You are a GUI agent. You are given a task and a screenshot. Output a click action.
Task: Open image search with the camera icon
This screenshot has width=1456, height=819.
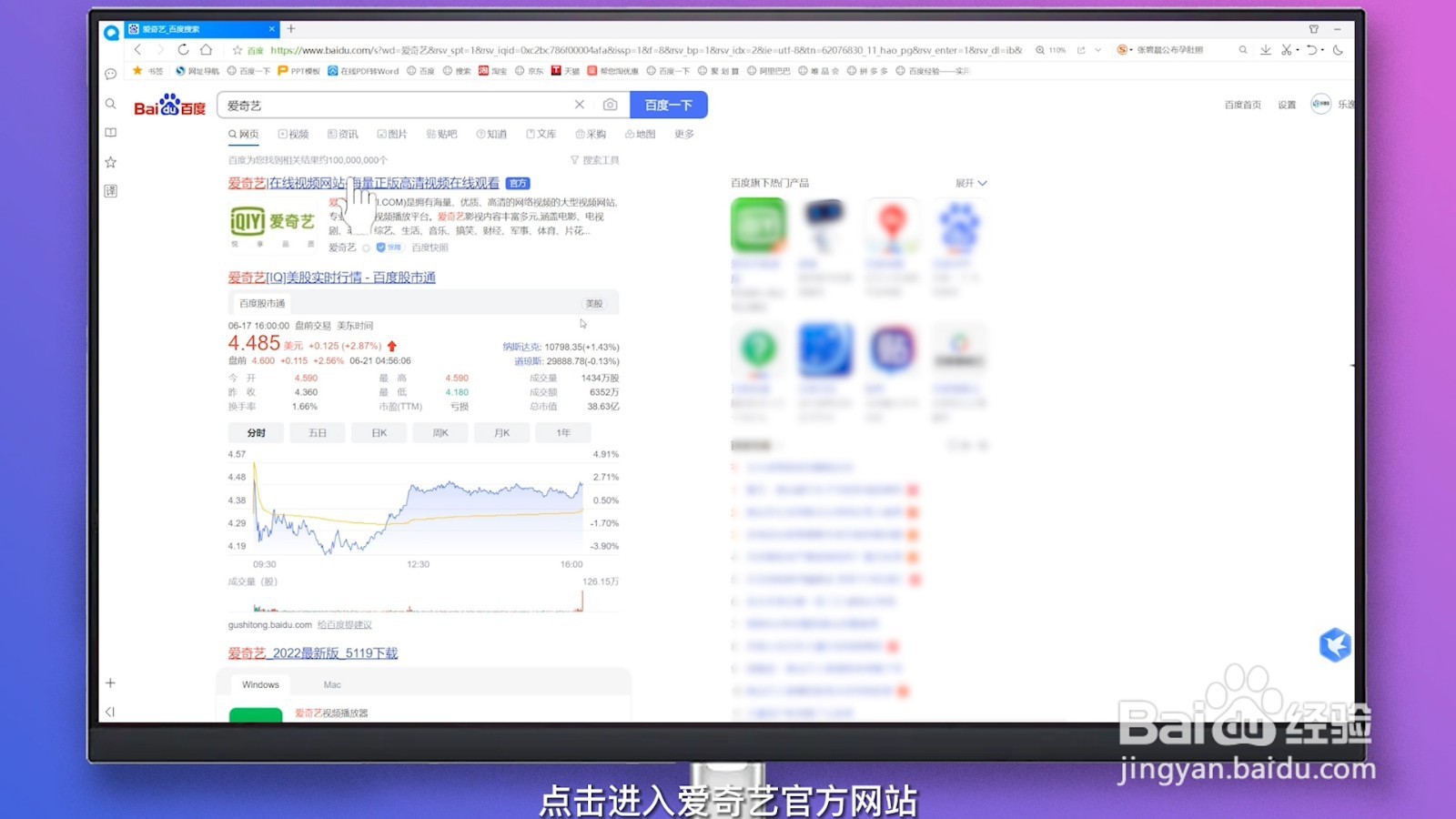click(610, 105)
